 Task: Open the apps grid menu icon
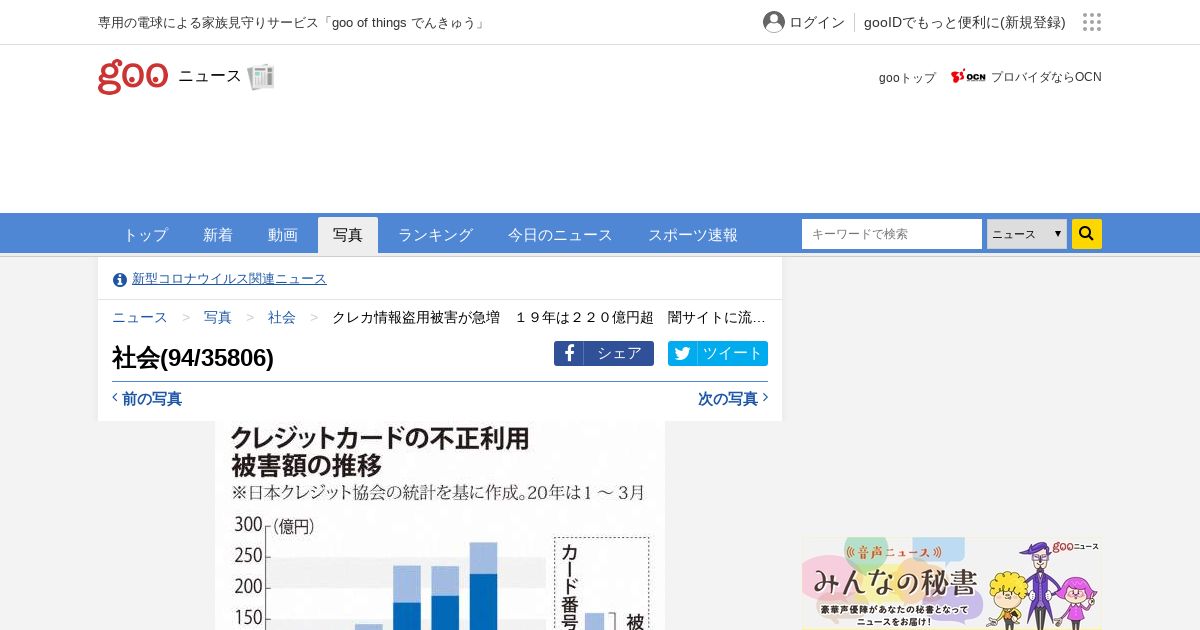1092,22
